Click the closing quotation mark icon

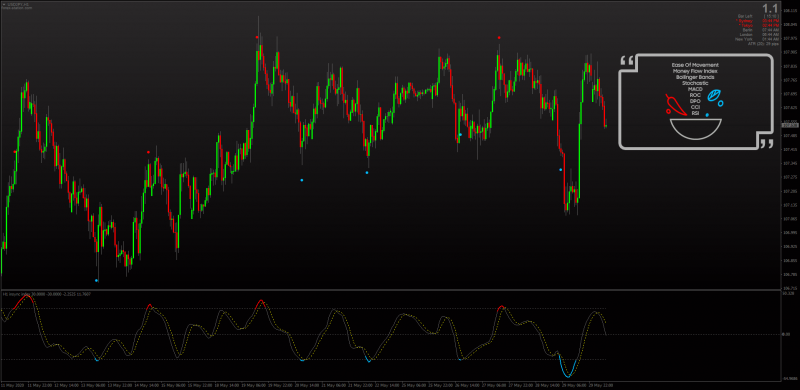766,143
